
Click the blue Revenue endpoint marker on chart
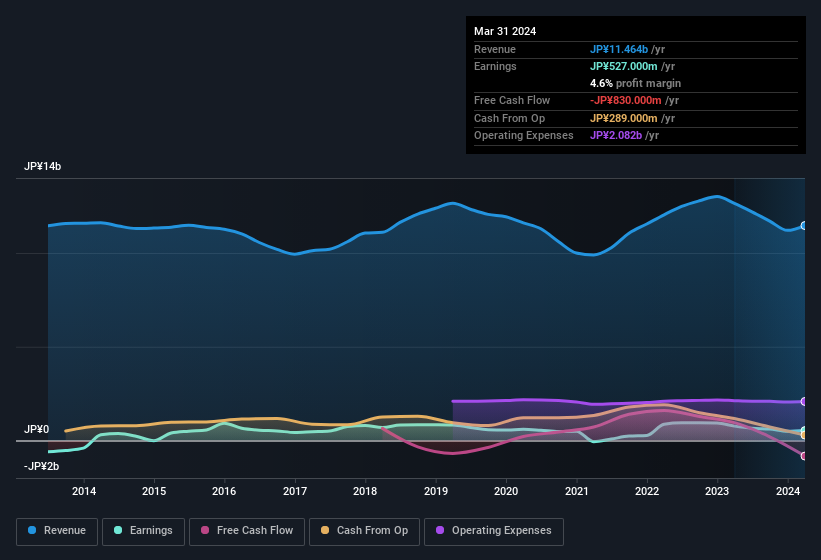[x=804, y=226]
